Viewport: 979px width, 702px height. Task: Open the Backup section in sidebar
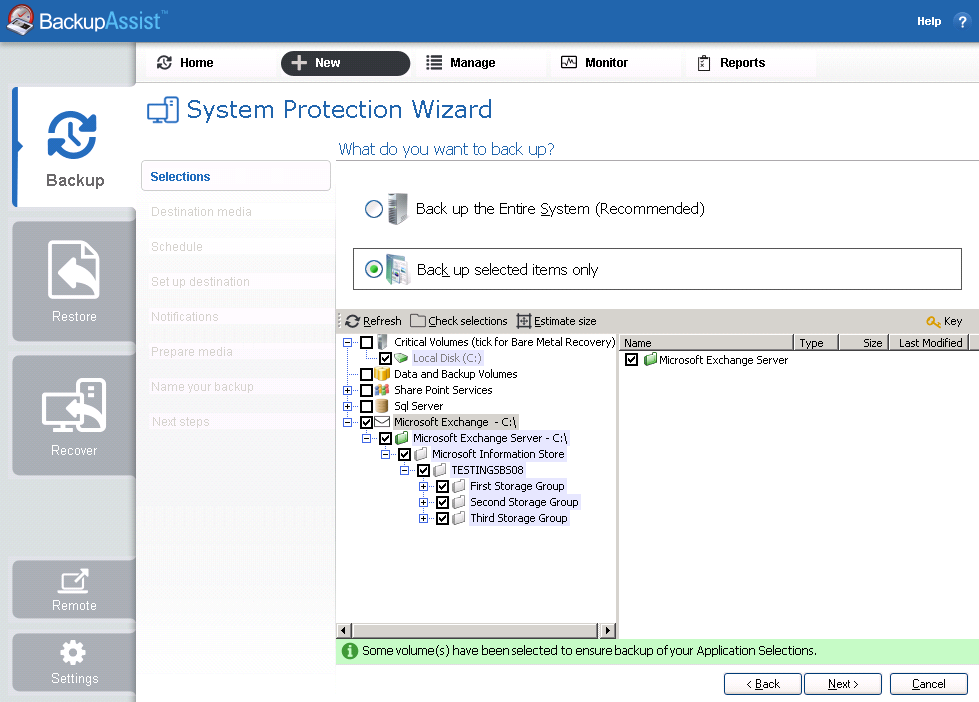tap(74, 147)
